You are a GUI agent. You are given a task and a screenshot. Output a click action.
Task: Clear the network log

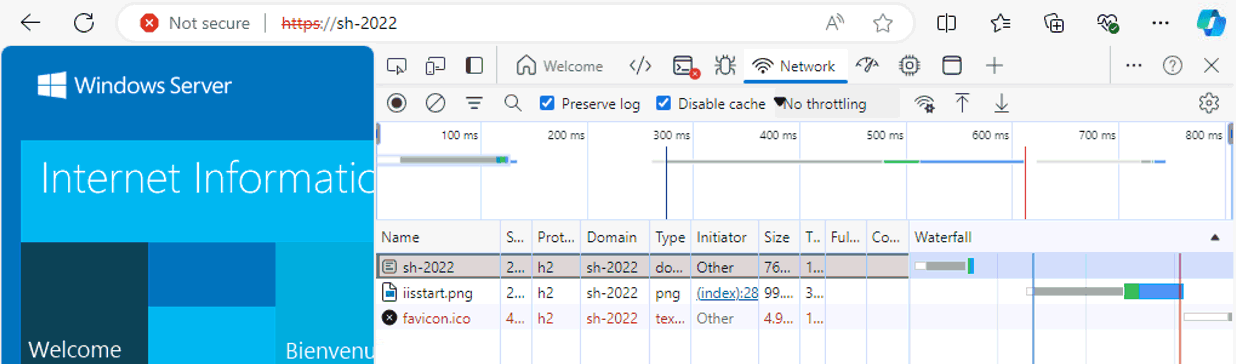coord(435,103)
